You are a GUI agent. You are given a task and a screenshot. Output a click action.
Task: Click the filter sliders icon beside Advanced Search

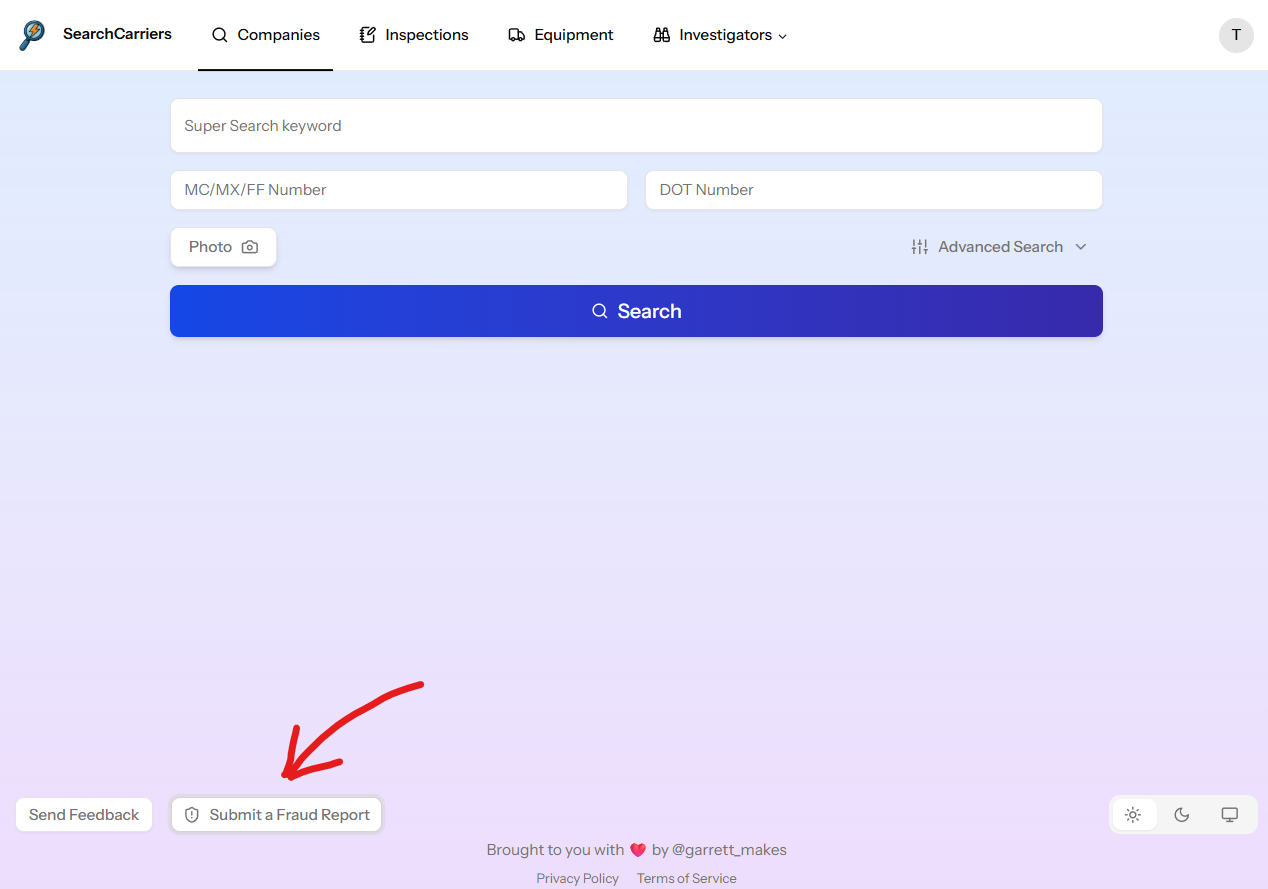click(x=920, y=246)
